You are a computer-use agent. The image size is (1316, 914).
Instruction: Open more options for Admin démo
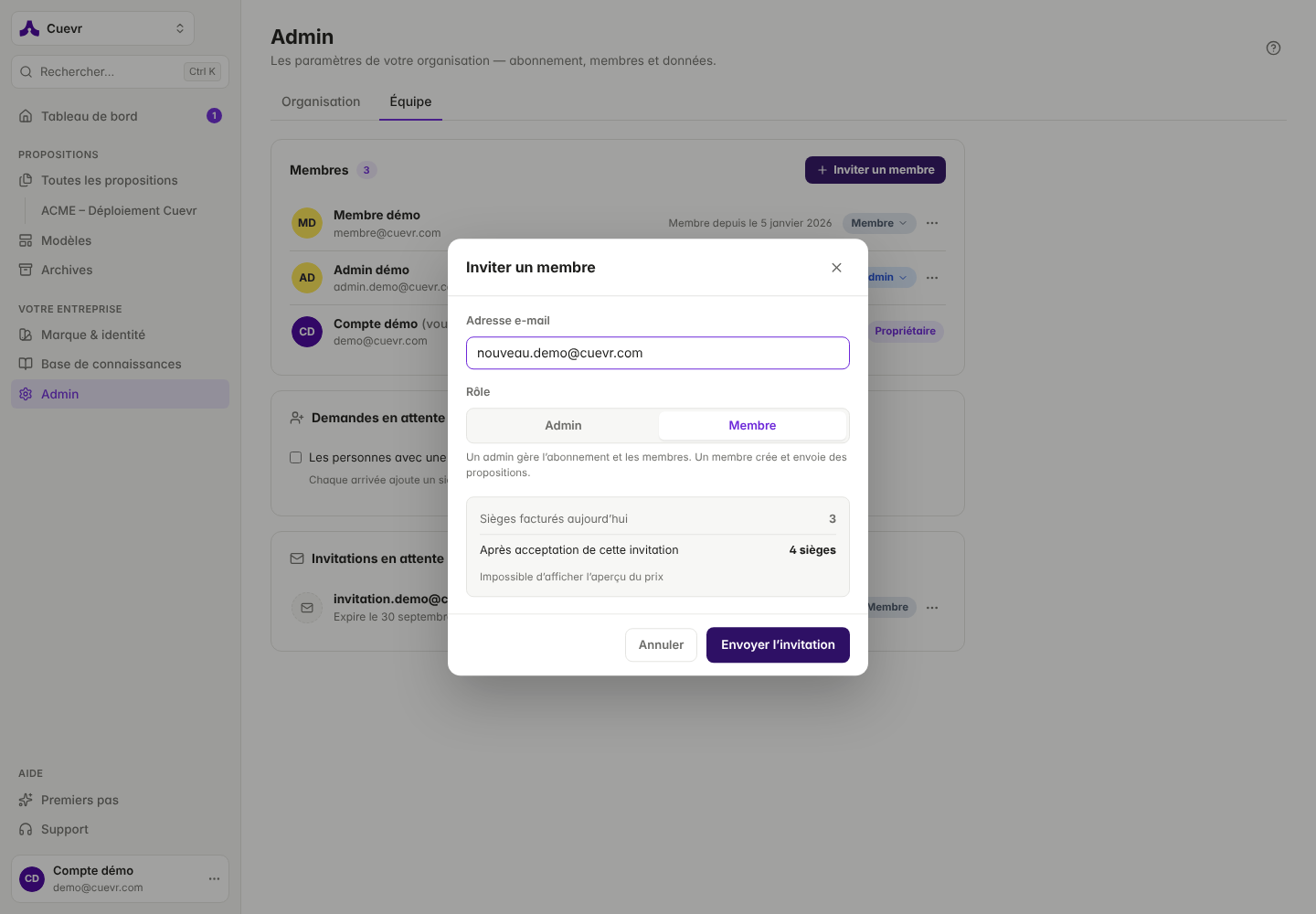tap(932, 278)
